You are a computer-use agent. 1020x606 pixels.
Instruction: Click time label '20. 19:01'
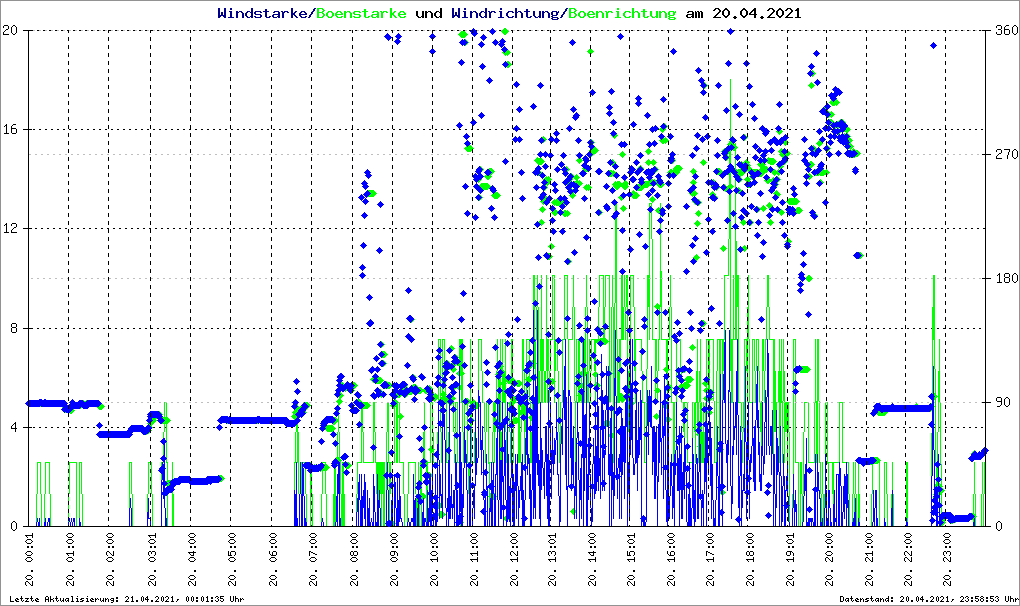(x=788, y=560)
